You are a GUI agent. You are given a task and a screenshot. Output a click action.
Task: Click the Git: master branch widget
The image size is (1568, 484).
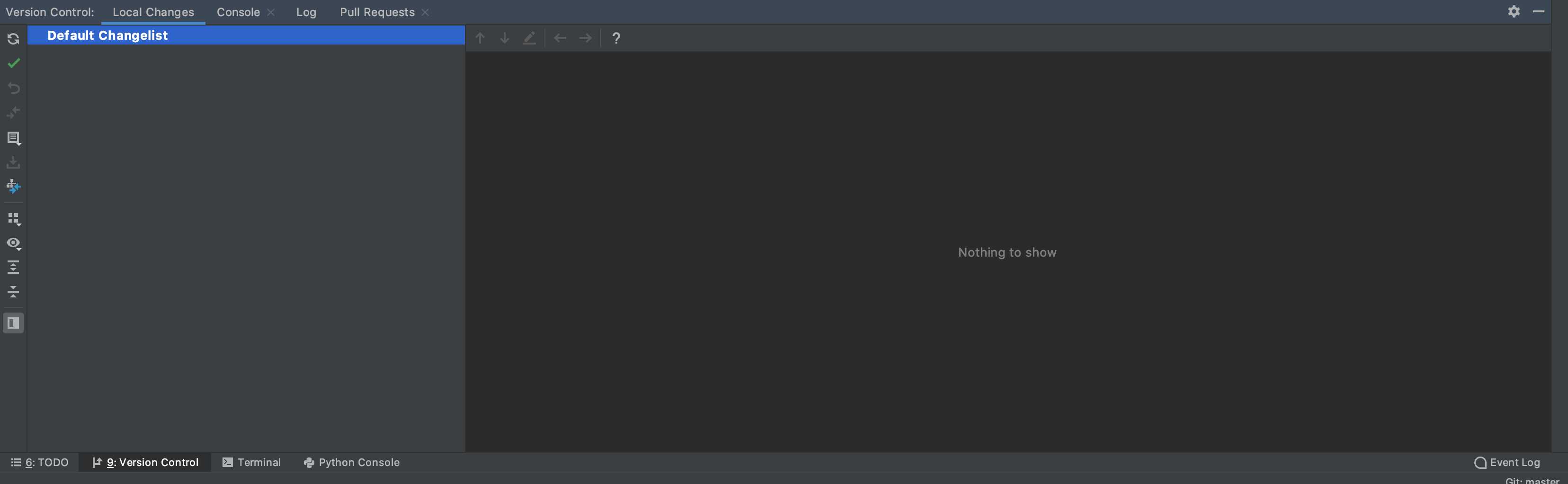coord(1532,480)
